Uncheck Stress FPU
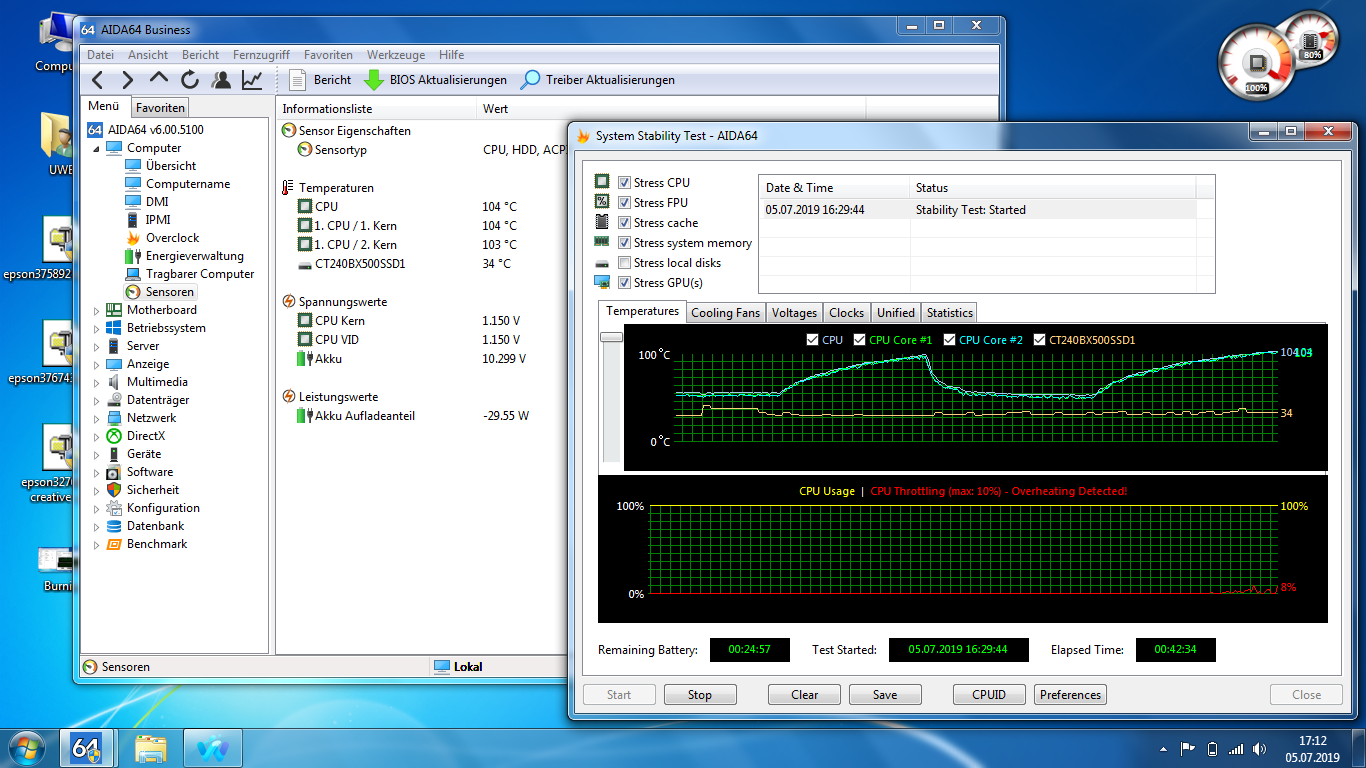The height and width of the screenshot is (768, 1366). pos(624,203)
